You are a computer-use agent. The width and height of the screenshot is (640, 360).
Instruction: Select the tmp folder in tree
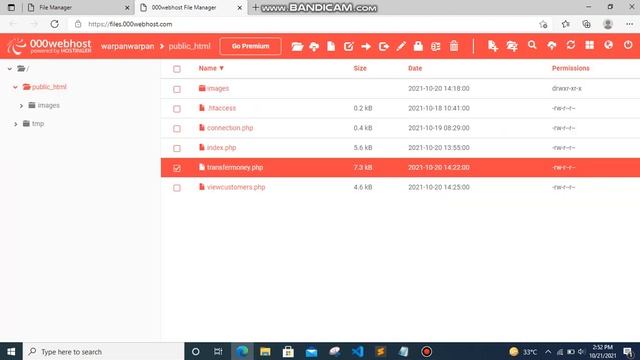(38, 124)
